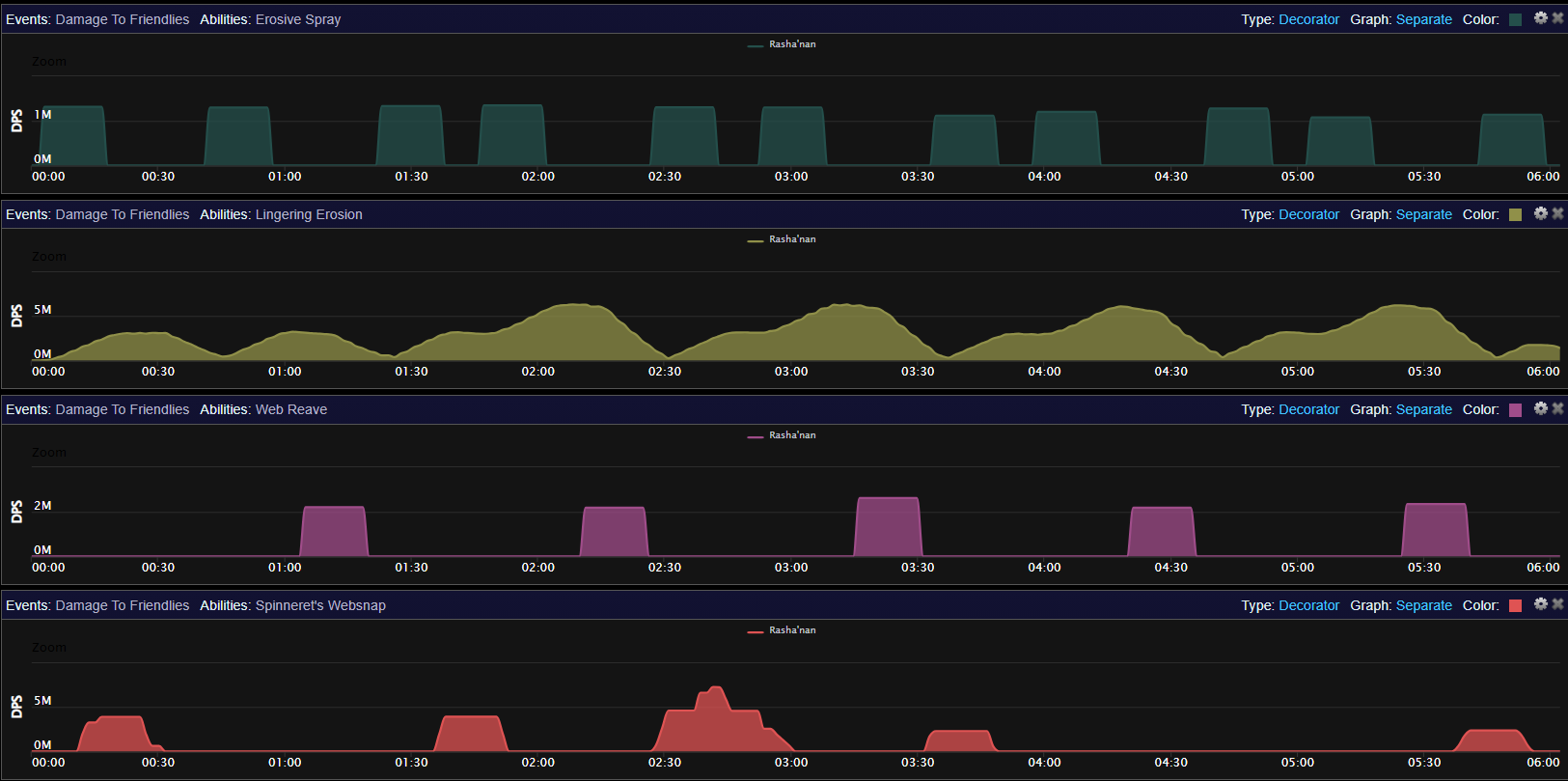Open settings gear for Lingering Erosion panel
Screen dimensions: 1568x781
tap(1541, 213)
